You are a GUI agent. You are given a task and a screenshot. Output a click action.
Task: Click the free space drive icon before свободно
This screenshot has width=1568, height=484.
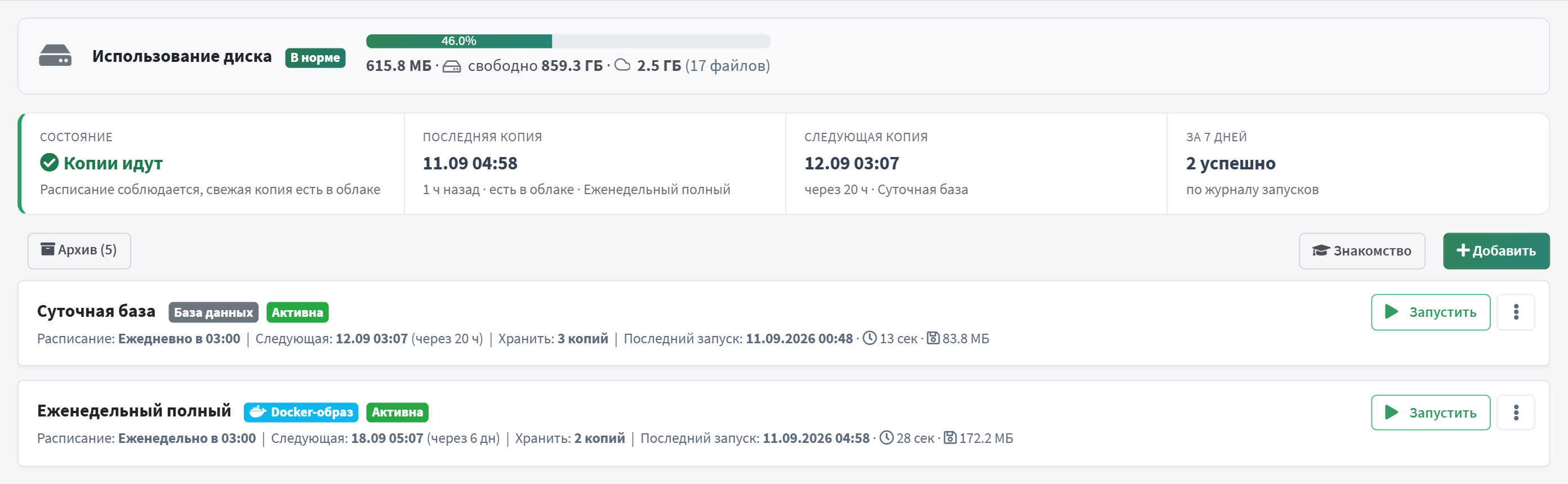point(452,66)
